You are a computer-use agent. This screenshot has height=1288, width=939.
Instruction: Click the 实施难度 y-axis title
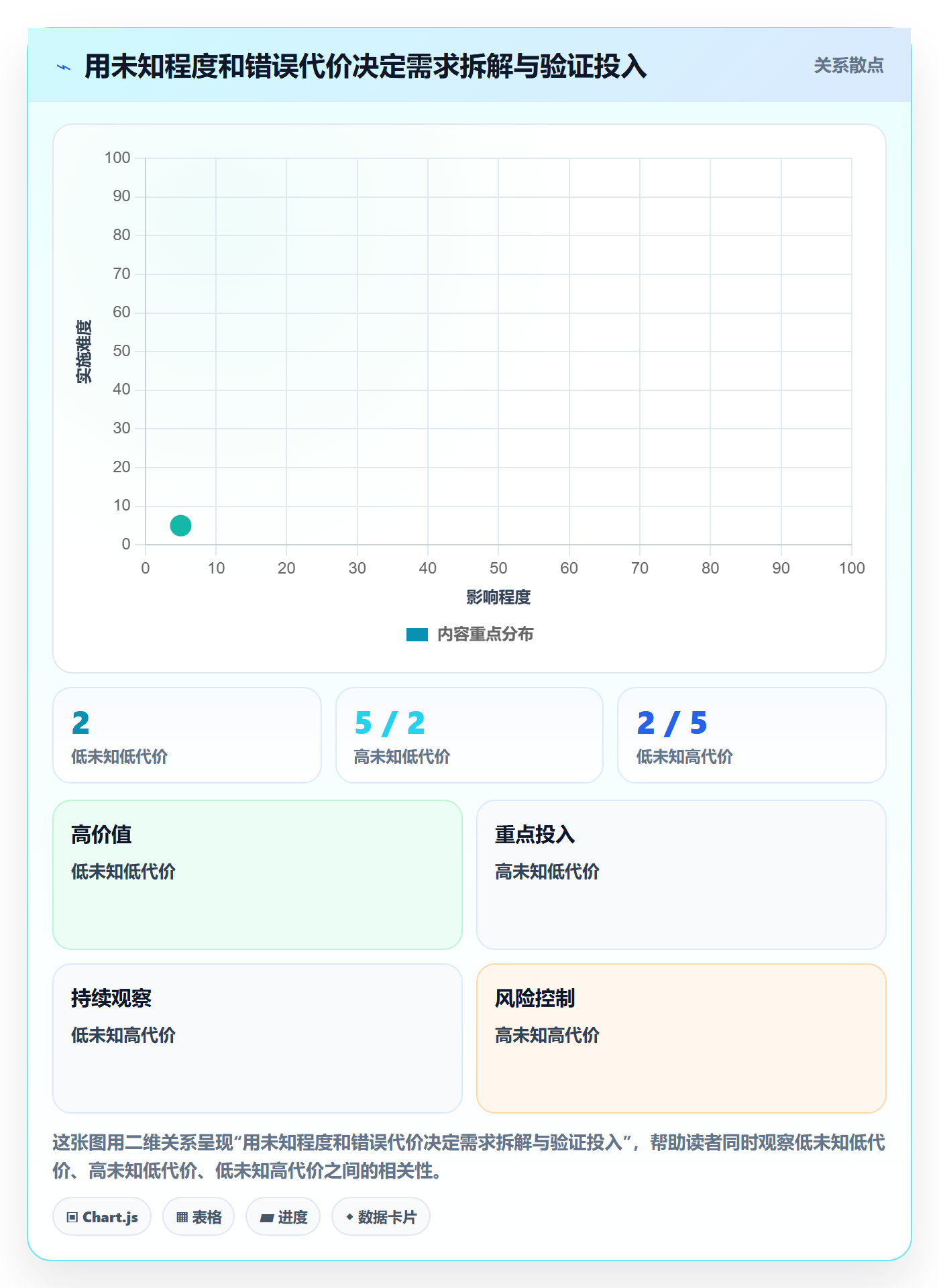point(84,352)
